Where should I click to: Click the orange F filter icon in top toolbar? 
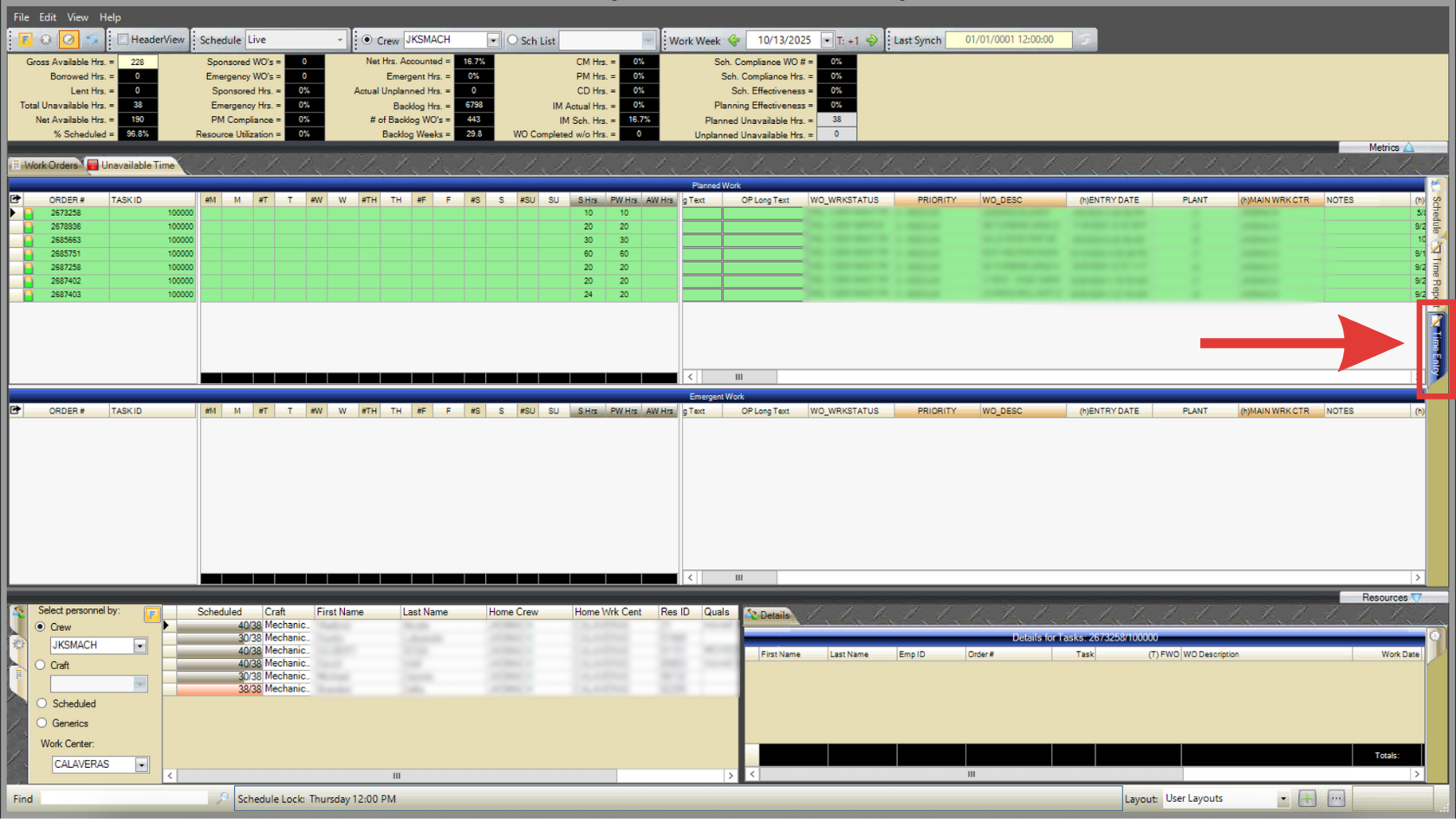point(25,40)
